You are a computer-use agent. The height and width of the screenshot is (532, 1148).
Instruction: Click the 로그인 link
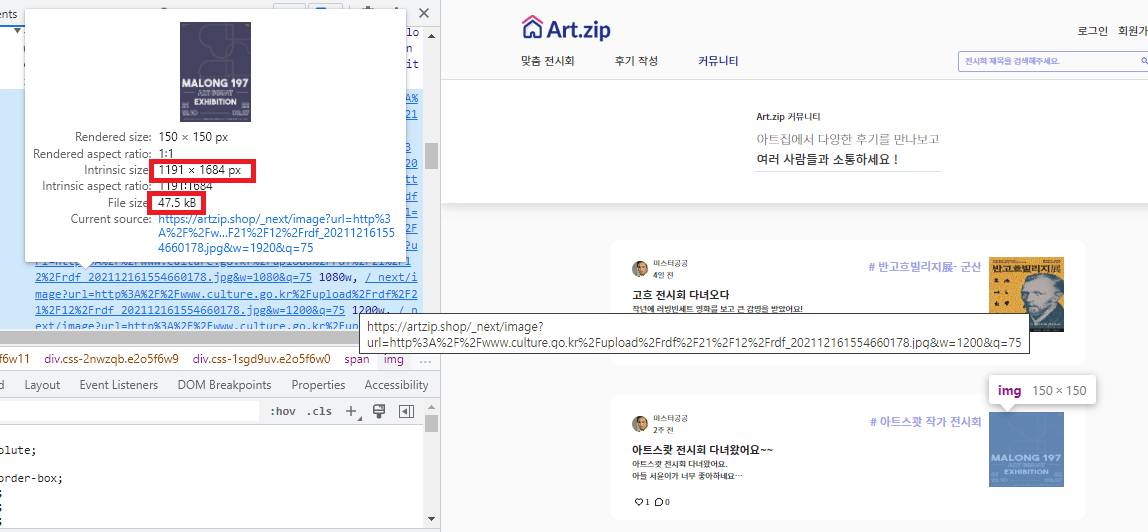pyautogui.click(x=1093, y=31)
